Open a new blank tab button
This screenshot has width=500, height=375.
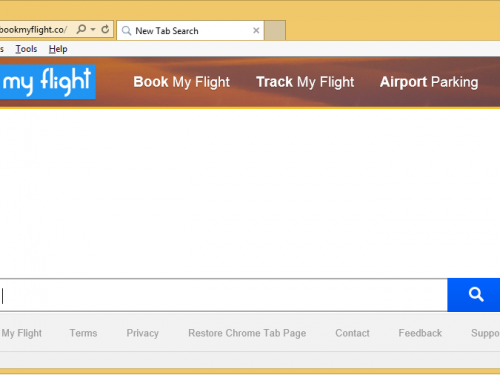(x=275, y=31)
